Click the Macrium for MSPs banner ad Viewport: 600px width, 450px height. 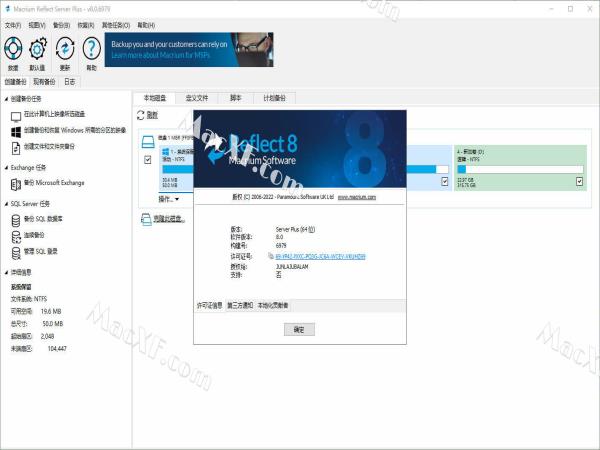[189, 50]
